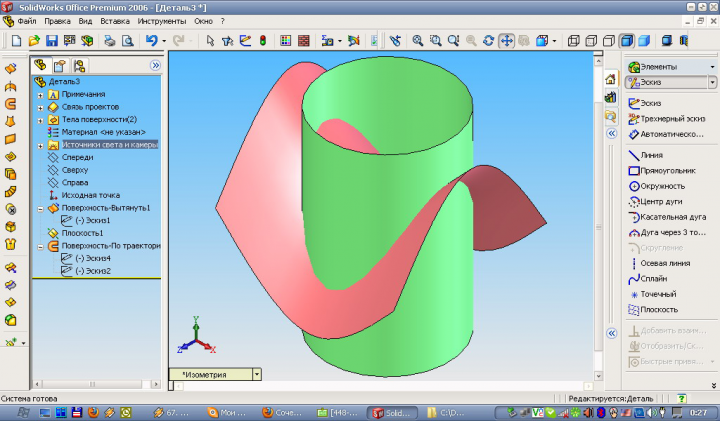Select Исходная точка in the tree
This screenshot has width=720, height=421.
click(x=90, y=195)
